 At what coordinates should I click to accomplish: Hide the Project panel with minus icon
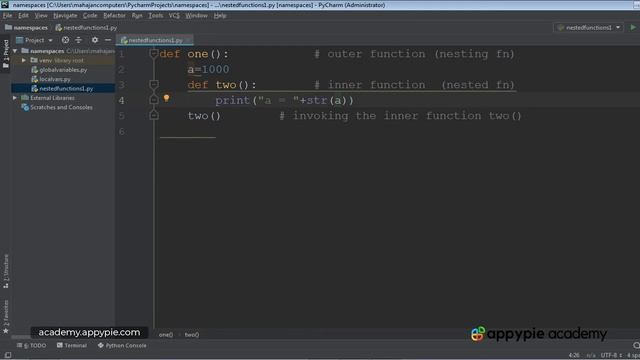click(108, 40)
